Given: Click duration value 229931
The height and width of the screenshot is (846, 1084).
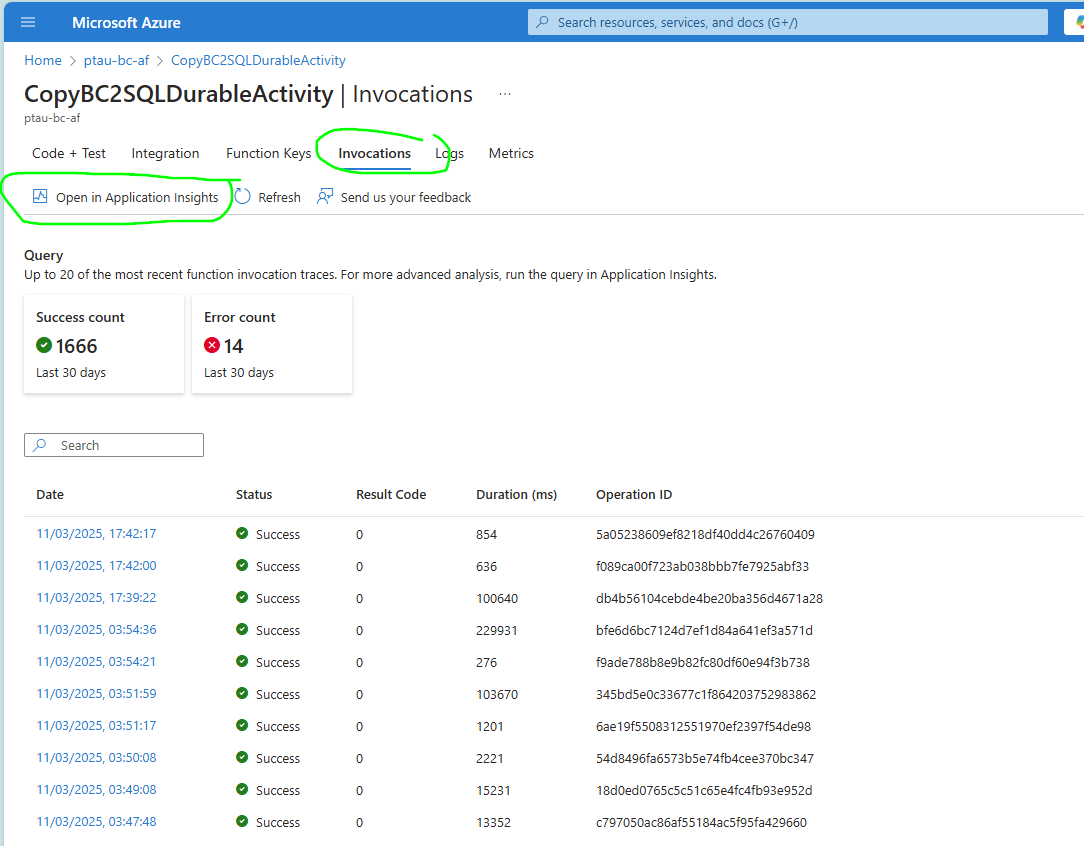Looking at the screenshot, I should tap(496, 630).
